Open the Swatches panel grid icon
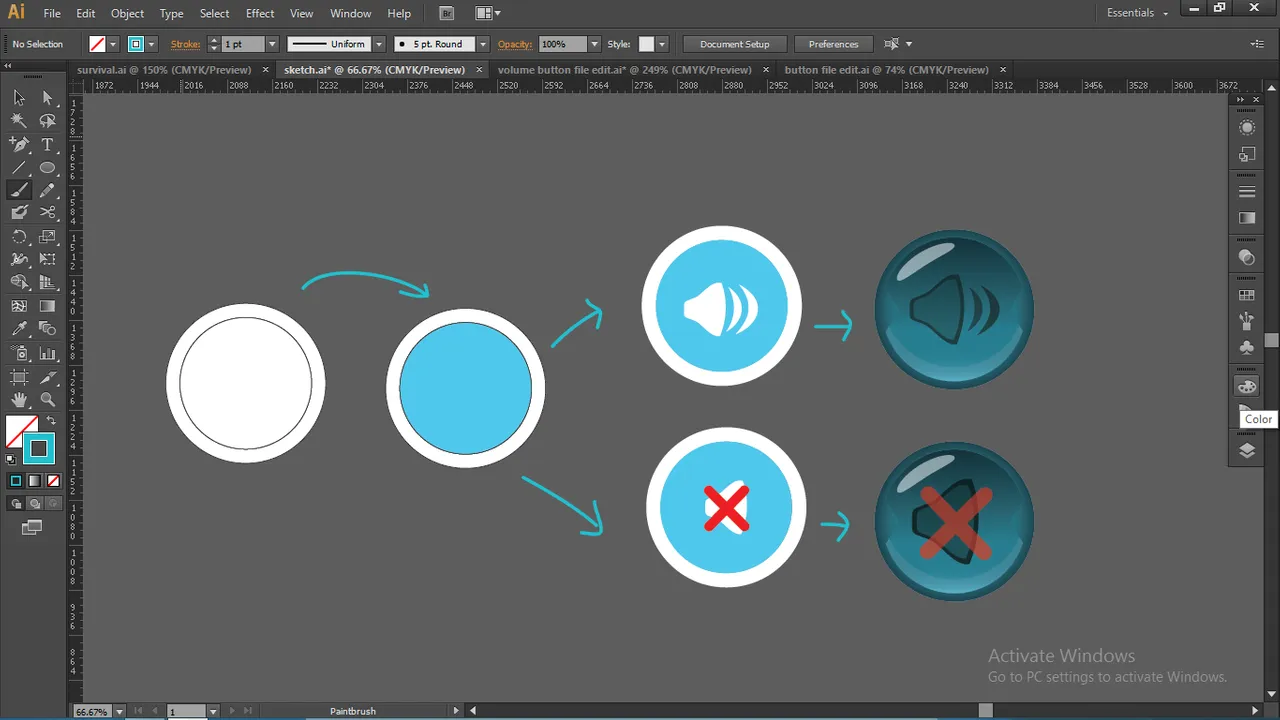 [1247, 295]
